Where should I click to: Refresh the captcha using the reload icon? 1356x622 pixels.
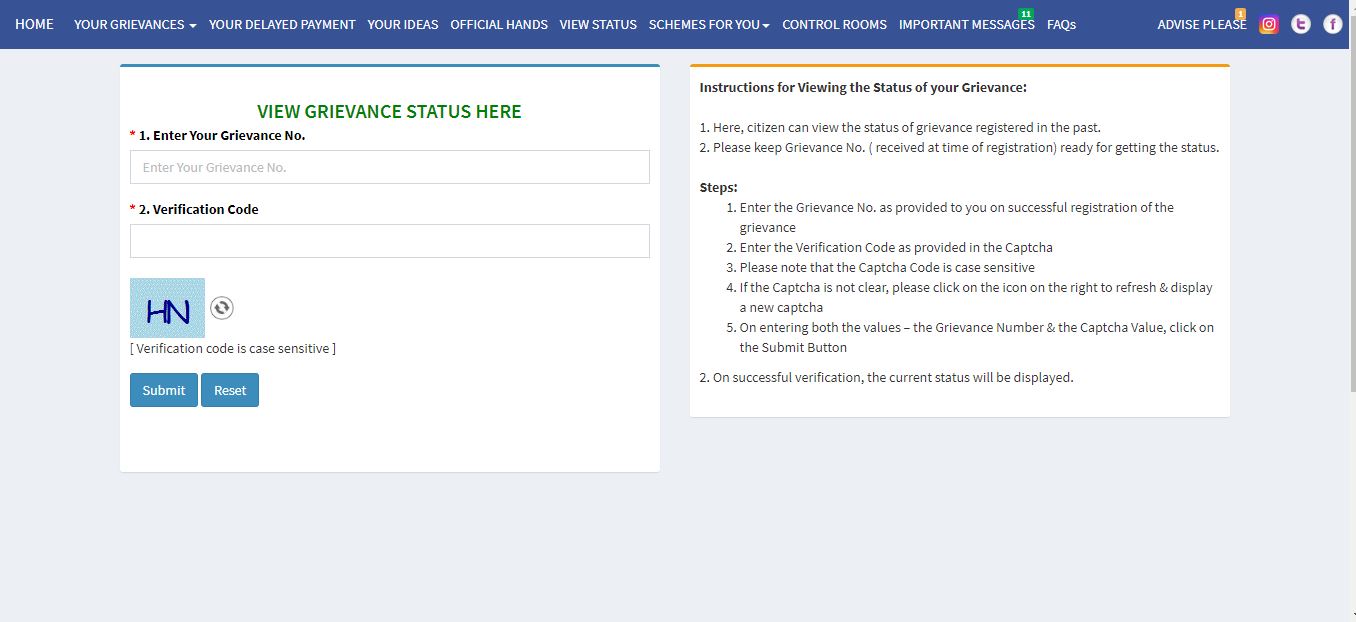coord(221,308)
